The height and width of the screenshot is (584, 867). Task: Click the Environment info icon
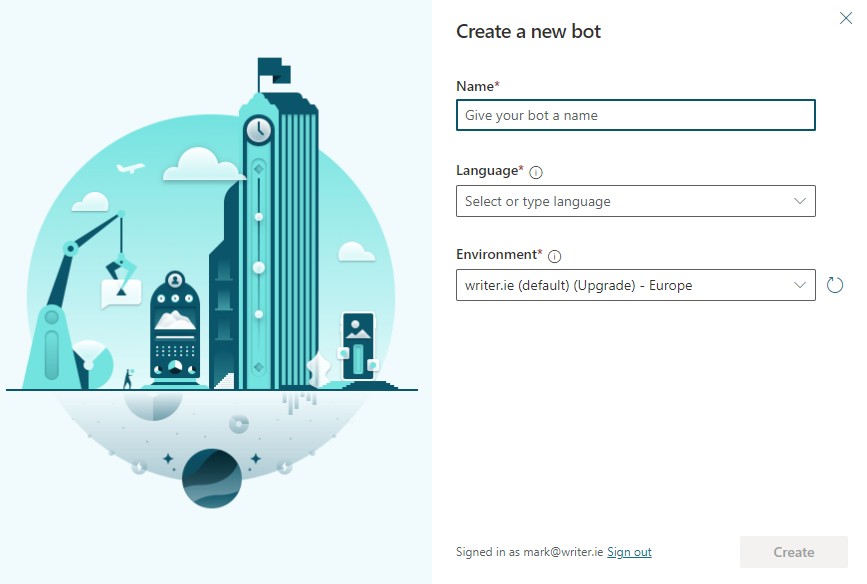[x=554, y=257]
